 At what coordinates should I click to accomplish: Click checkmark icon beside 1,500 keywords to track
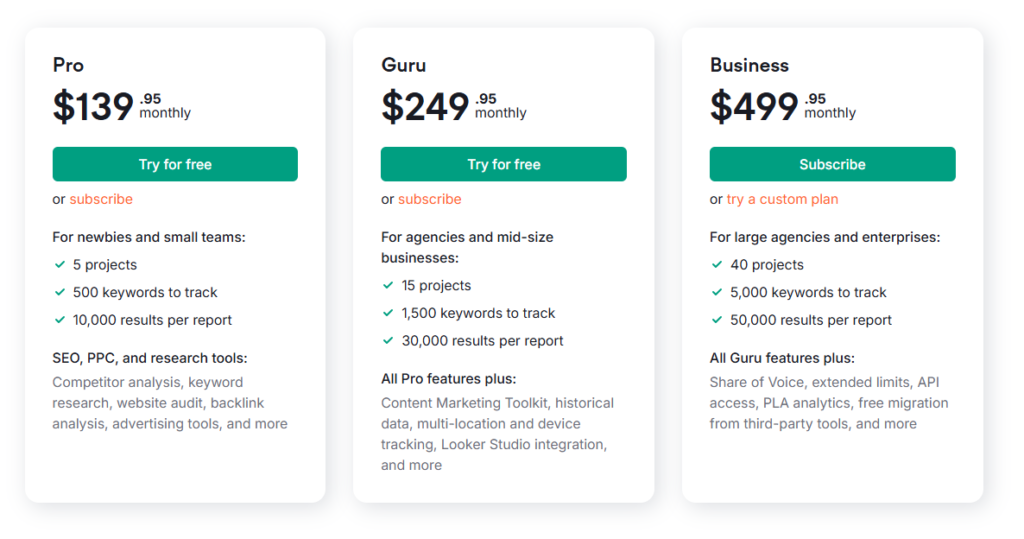388,313
